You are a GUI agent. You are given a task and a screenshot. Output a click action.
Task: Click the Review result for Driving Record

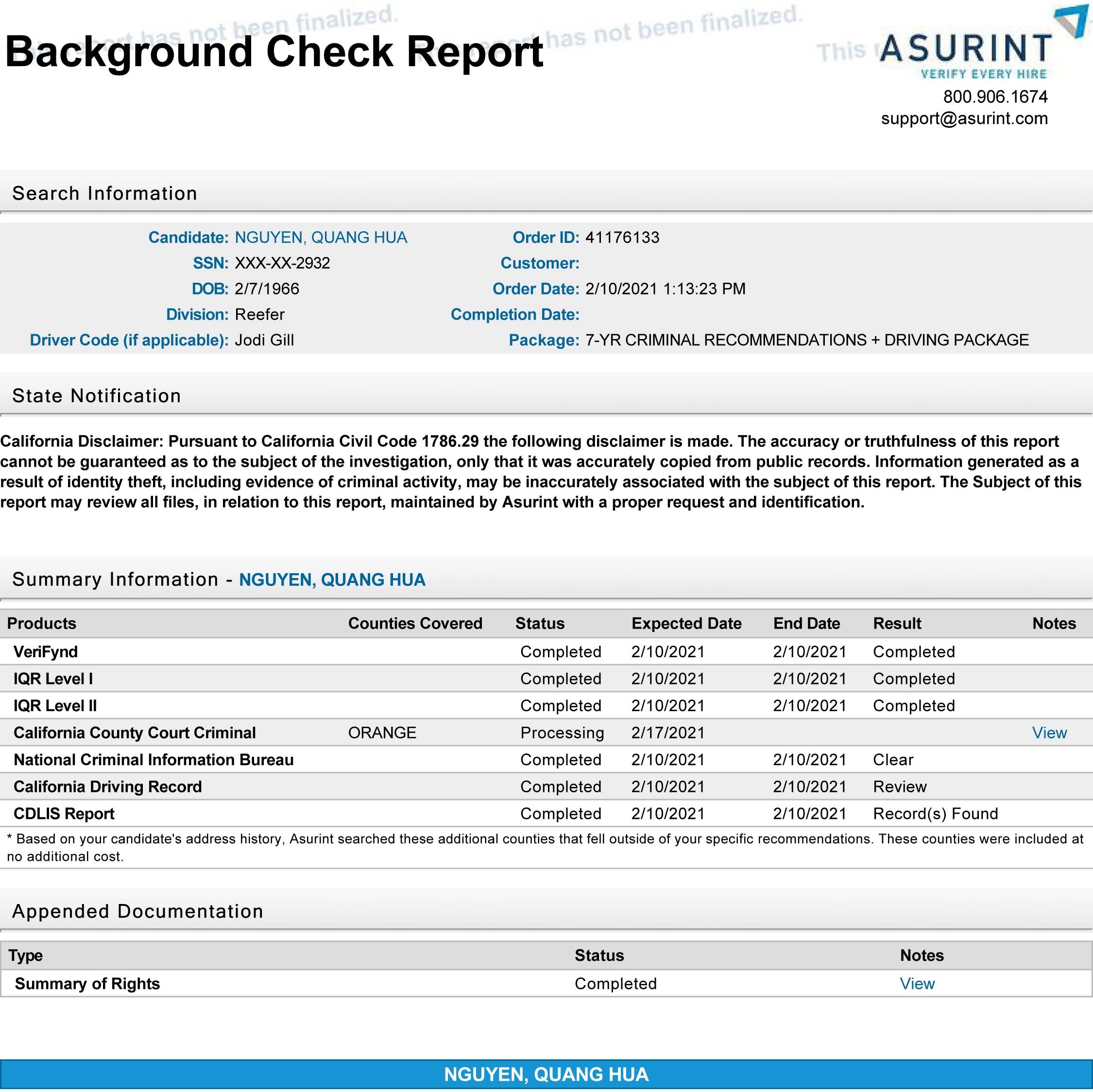[x=900, y=786]
